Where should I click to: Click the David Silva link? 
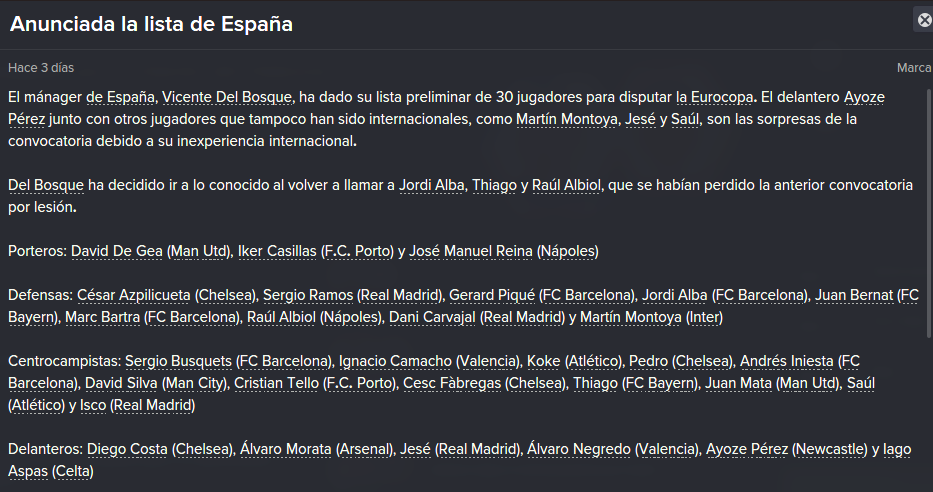click(x=121, y=383)
